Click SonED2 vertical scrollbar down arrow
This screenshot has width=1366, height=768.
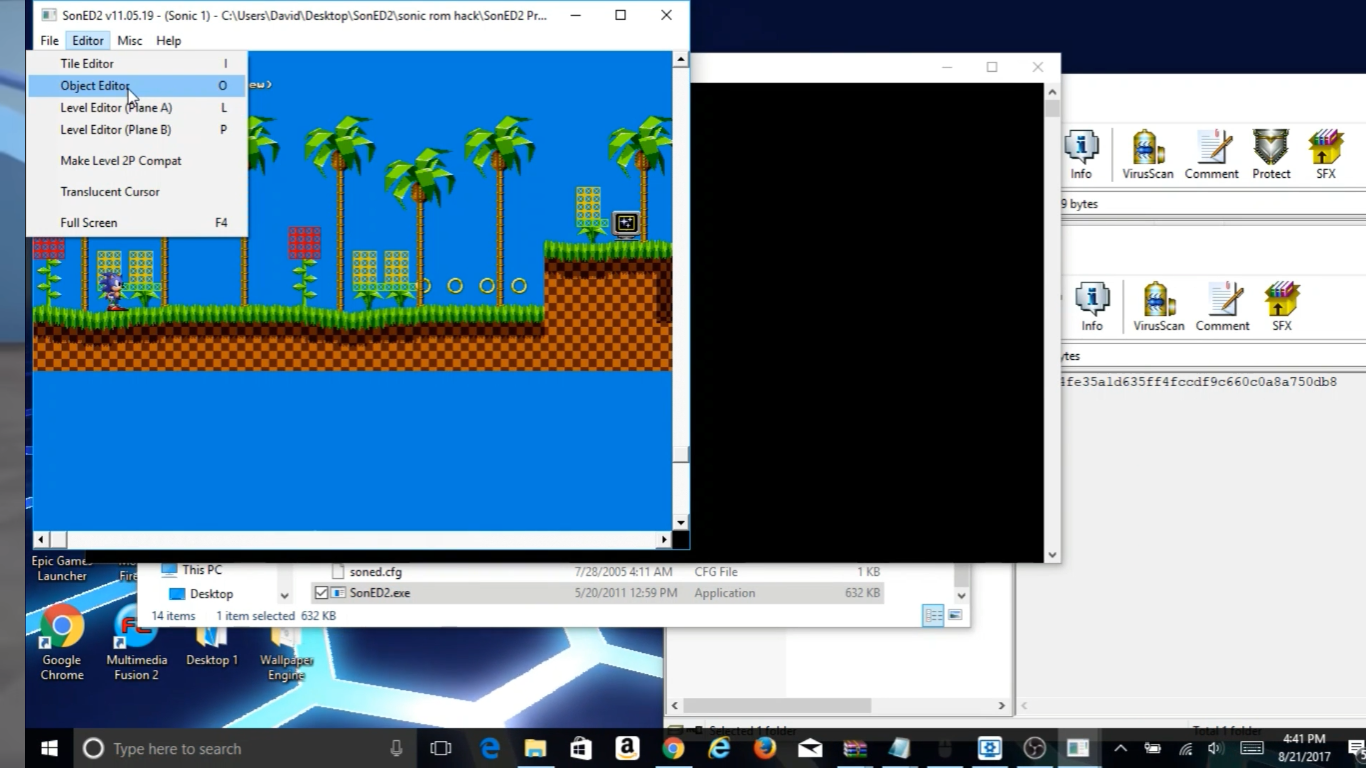[680, 522]
